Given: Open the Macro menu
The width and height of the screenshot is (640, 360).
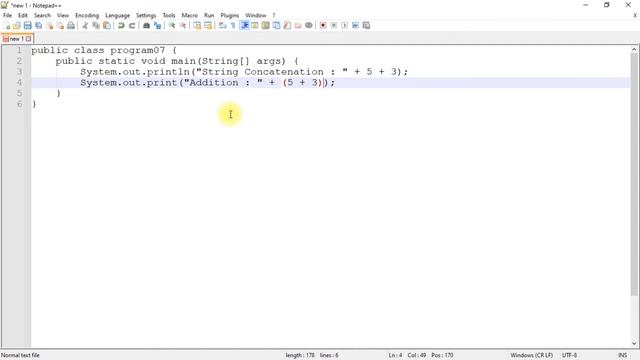Looking at the screenshot, I should [190, 16].
